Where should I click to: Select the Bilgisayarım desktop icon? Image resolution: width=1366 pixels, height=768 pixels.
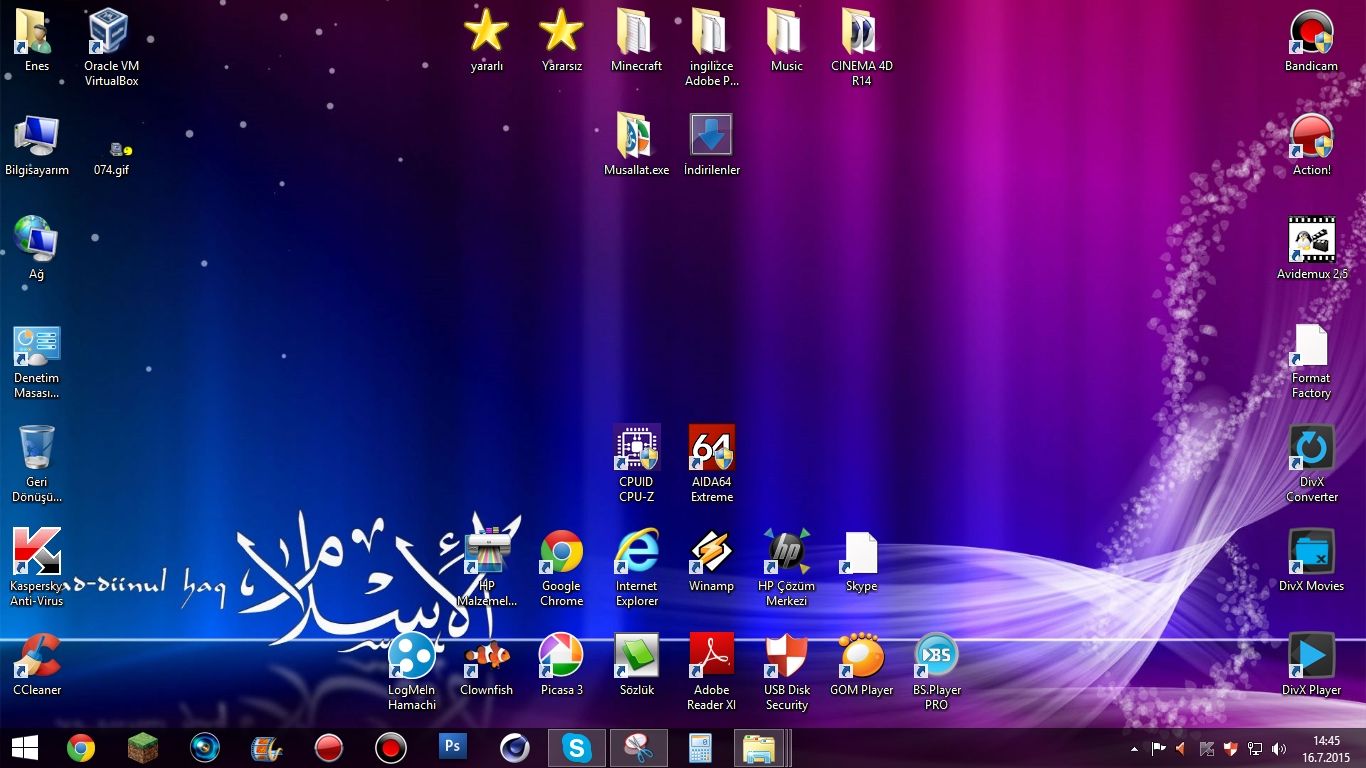coord(37,145)
